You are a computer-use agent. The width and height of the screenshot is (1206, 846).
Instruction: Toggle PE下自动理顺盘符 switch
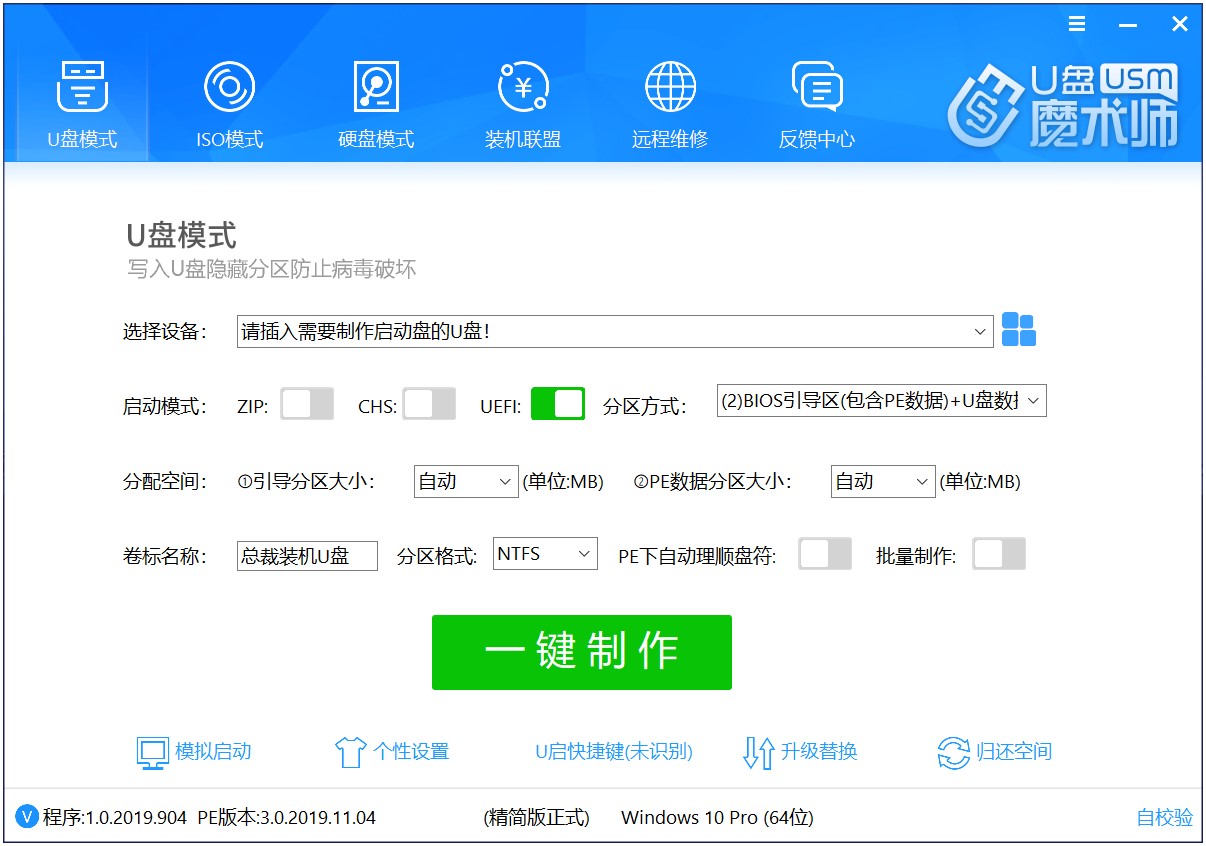click(824, 554)
